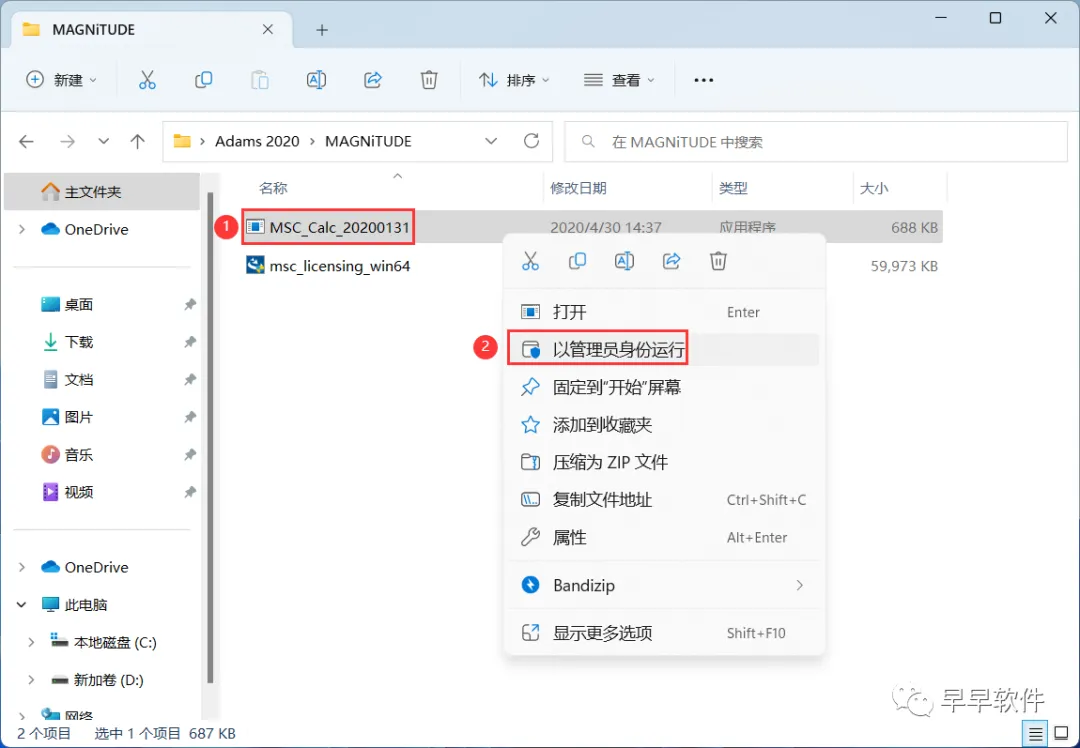The width and height of the screenshot is (1080, 748).
Task: Click the Delete trash icon in toolbar
Action: [x=429, y=80]
